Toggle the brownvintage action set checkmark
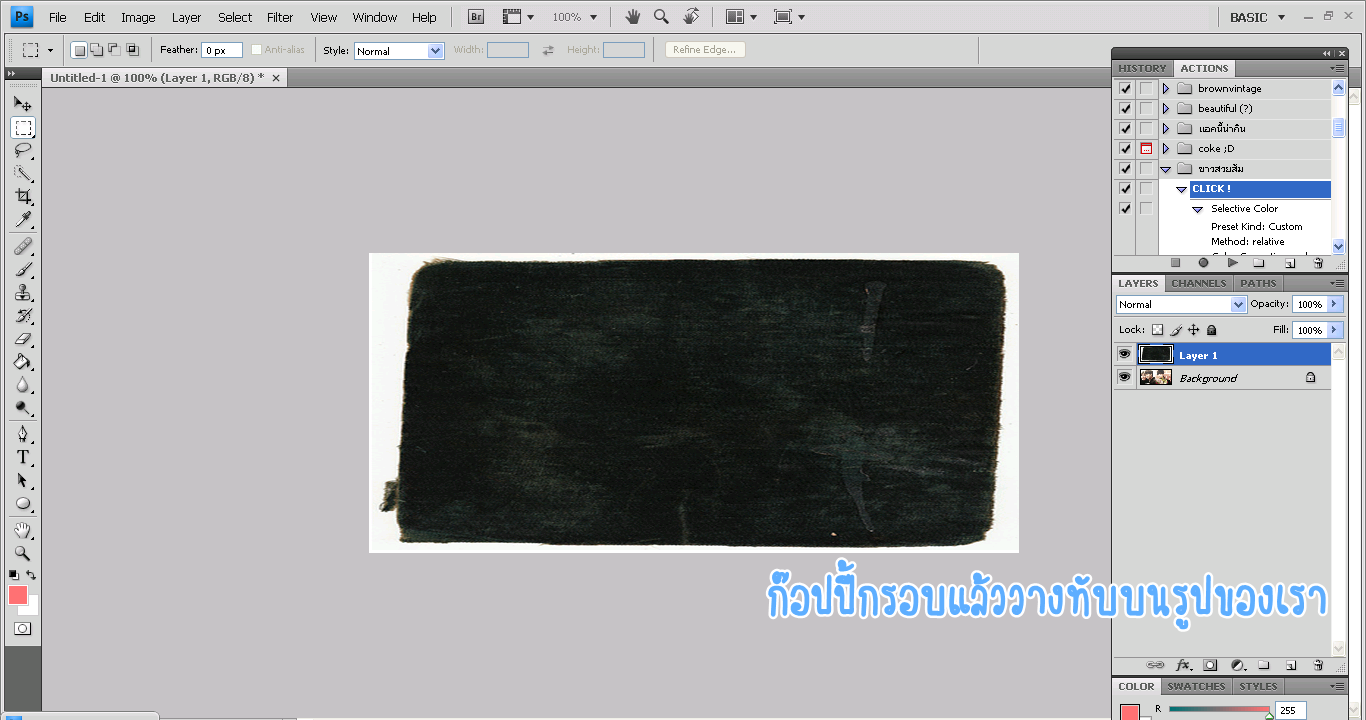The image size is (1366, 720). click(1125, 88)
